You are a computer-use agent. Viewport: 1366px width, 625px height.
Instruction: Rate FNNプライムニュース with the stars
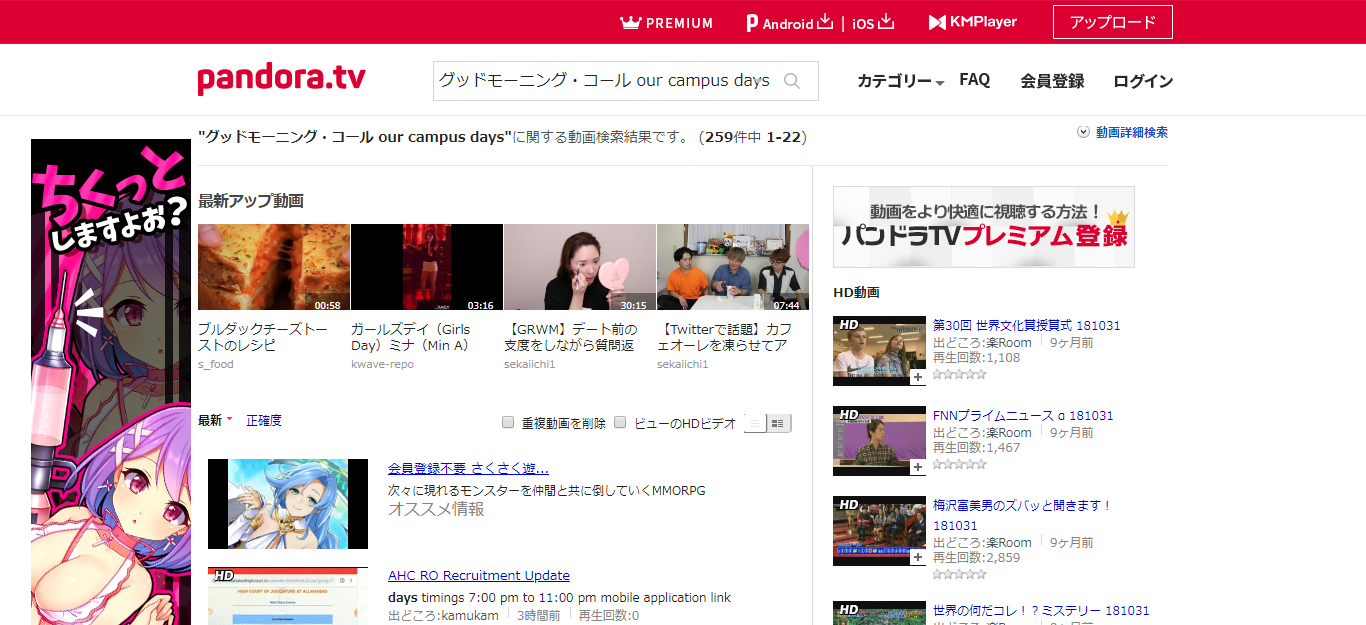(x=960, y=464)
